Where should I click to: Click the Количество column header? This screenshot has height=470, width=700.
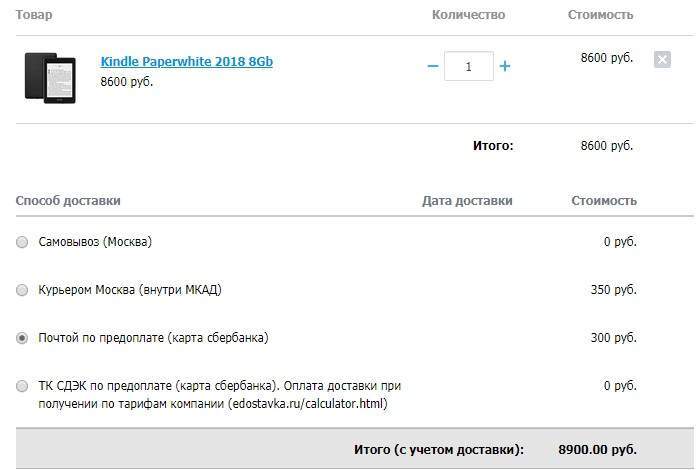coord(468,15)
